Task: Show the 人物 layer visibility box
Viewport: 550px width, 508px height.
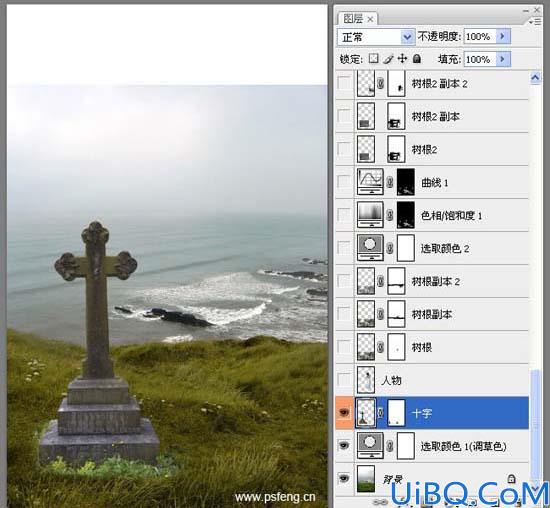Action: tap(344, 379)
